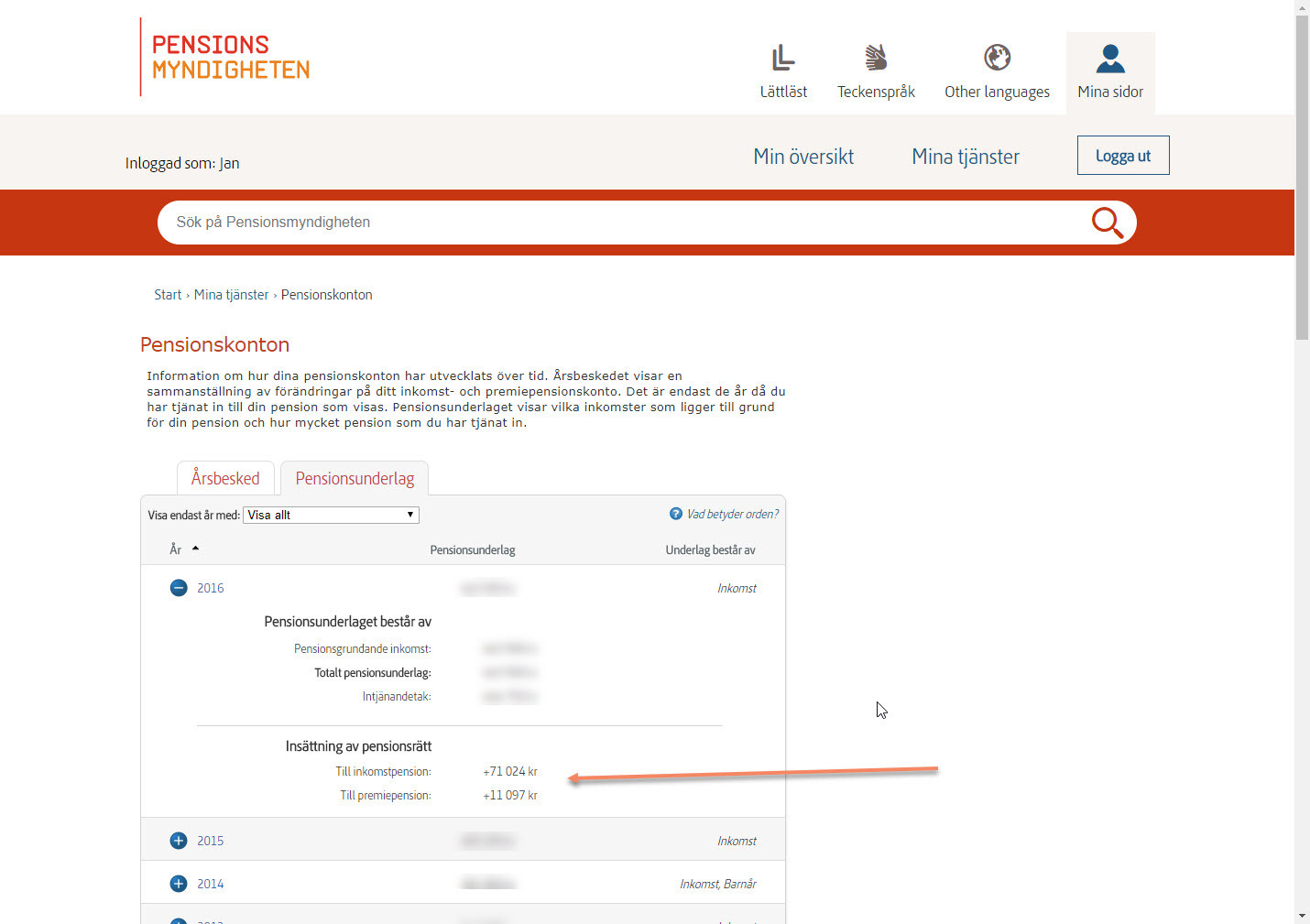Click the search field Sök på Pensionsmyndigheten
Viewport: 1310px width, 924px height.
(623, 223)
